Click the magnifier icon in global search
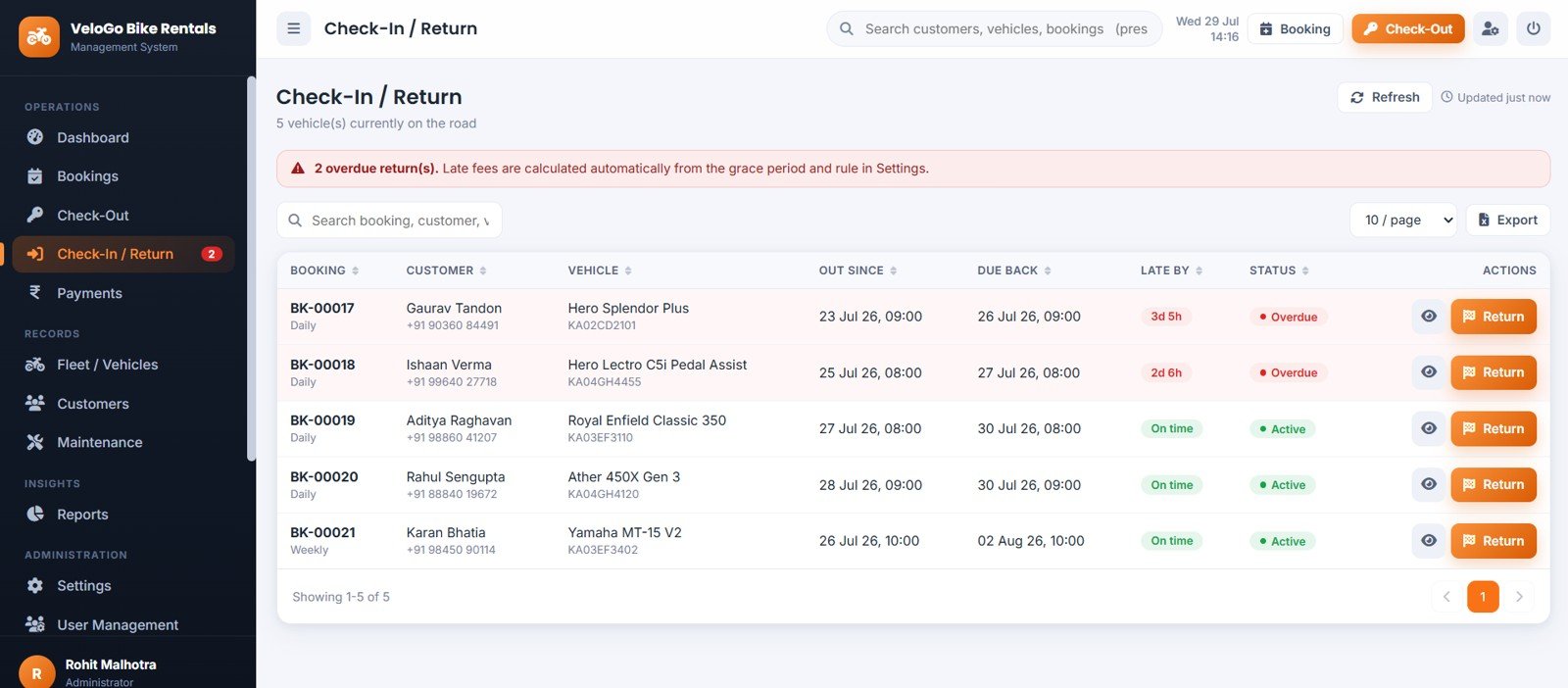The height and width of the screenshot is (688, 1568). (846, 28)
